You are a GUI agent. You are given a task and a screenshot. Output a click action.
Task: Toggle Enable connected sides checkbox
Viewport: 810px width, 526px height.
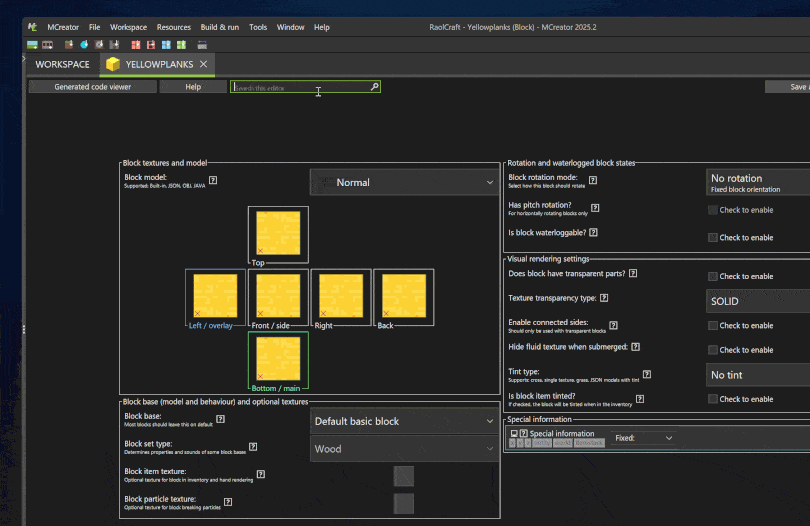coord(713,326)
